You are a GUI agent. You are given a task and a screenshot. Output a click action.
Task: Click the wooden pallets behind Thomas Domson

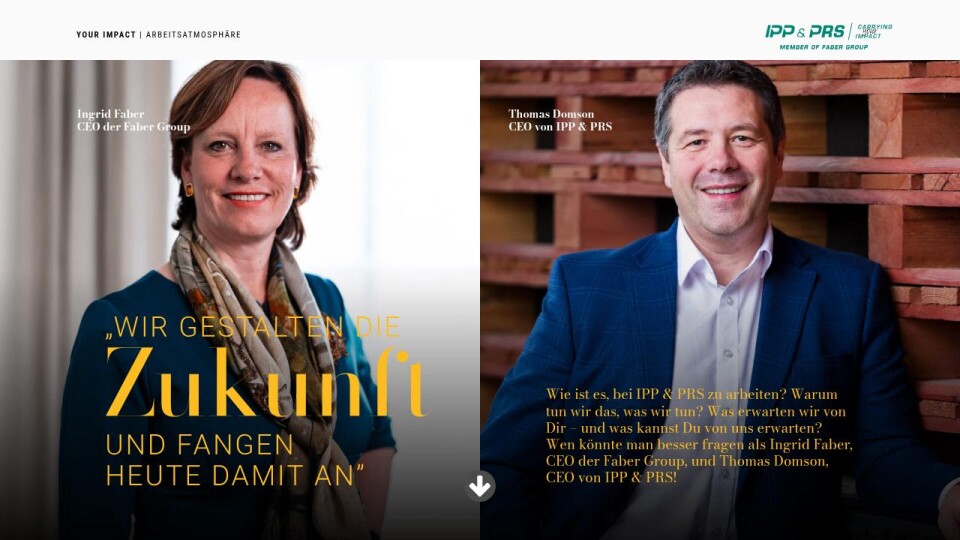(x=869, y=153)
